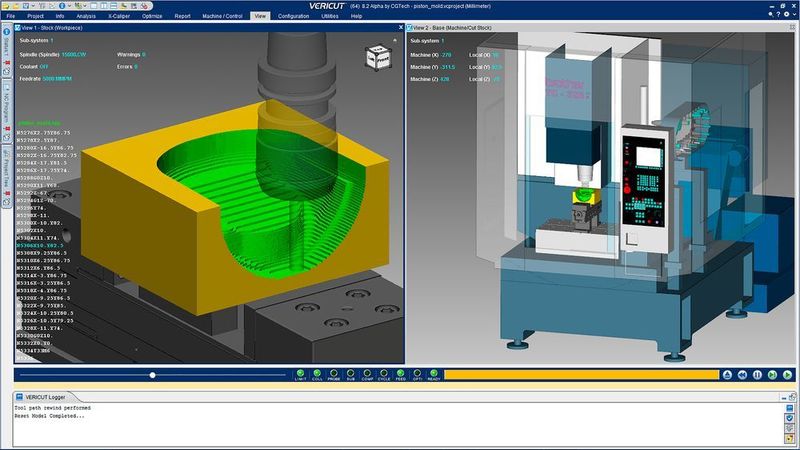Open the Help menu

click(x=356, y=16)
